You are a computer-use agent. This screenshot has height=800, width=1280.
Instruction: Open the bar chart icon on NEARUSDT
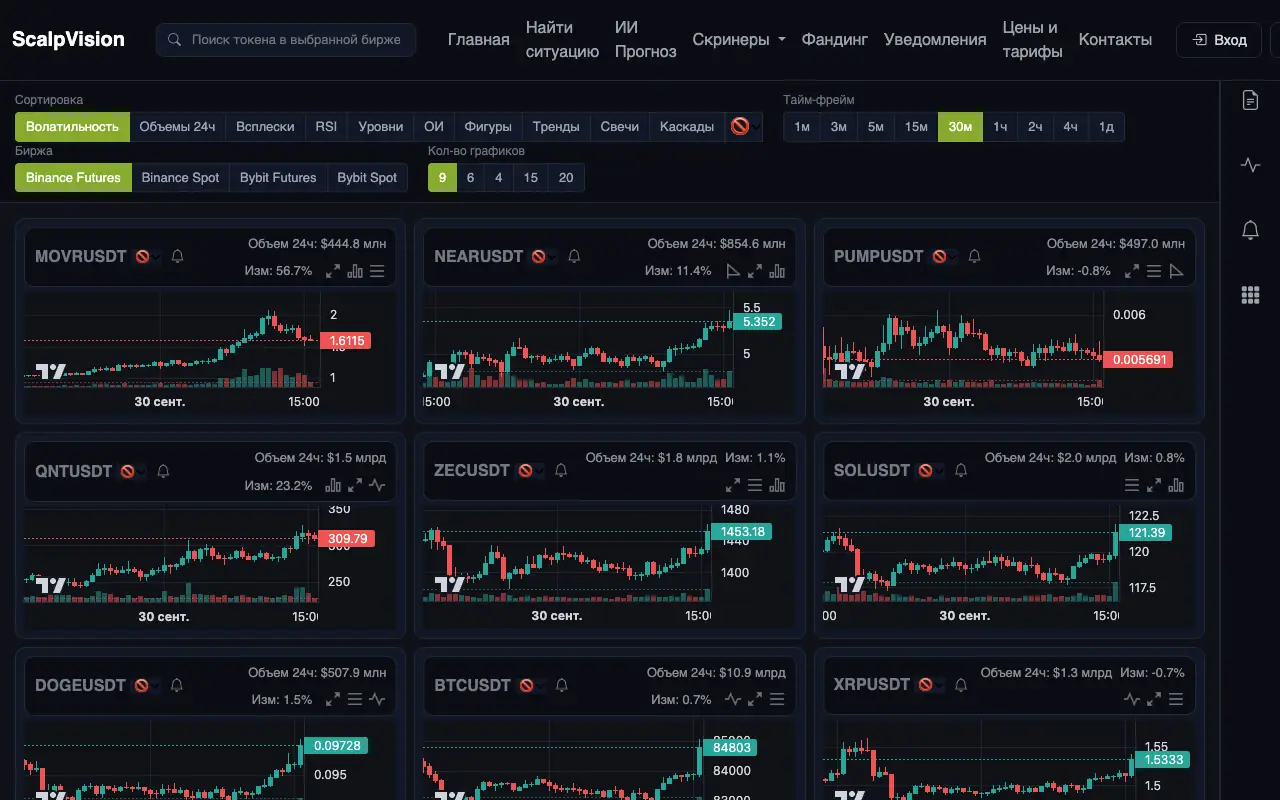tap(777, 271)
